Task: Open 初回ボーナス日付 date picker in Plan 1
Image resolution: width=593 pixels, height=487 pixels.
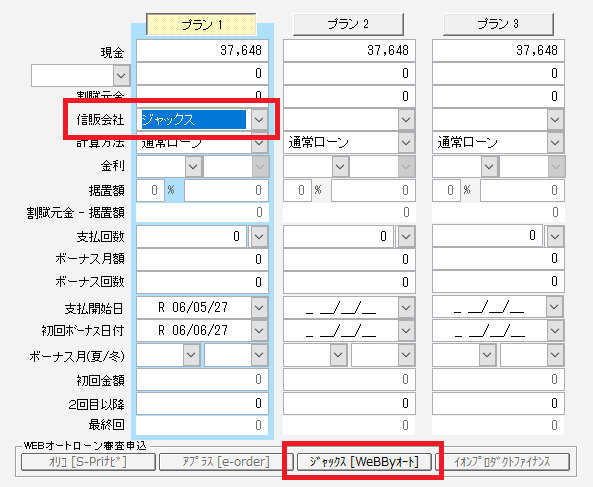Action: [259, 330]
